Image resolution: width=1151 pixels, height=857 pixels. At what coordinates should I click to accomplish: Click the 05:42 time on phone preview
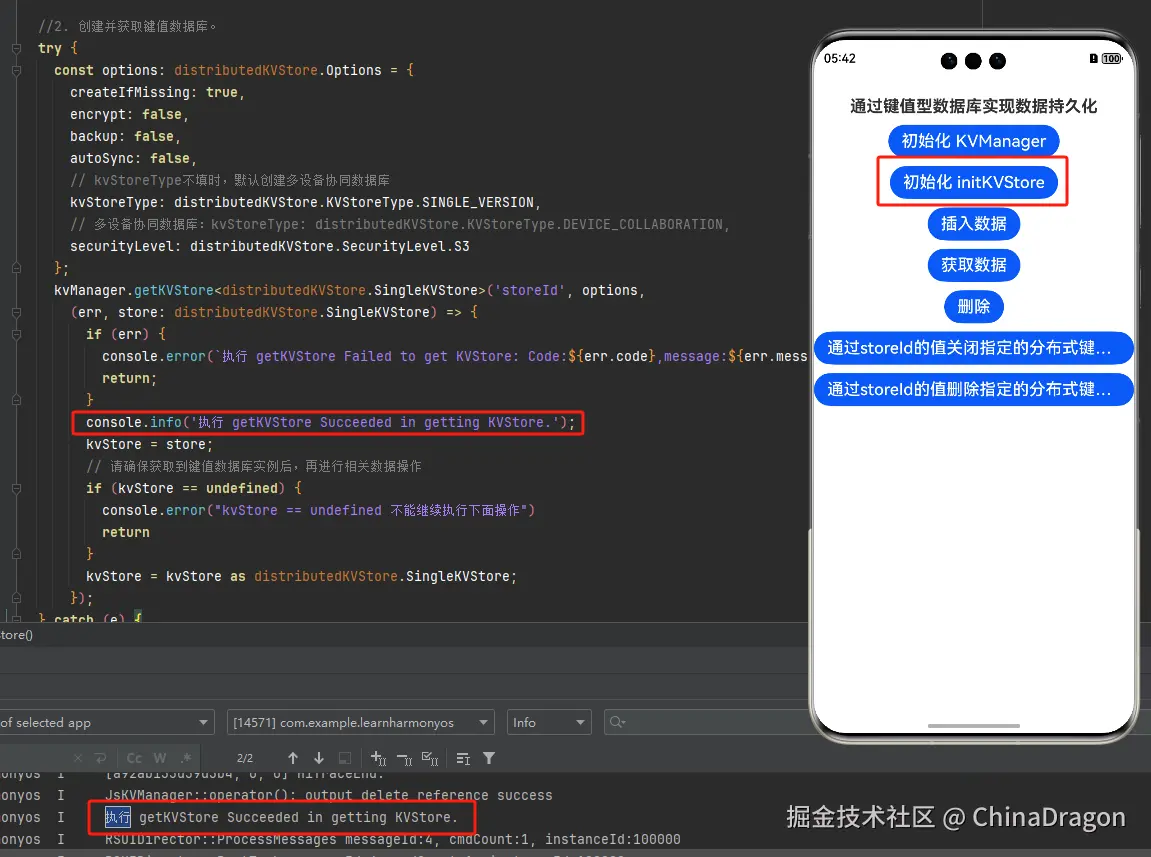[x=840, y=59]
